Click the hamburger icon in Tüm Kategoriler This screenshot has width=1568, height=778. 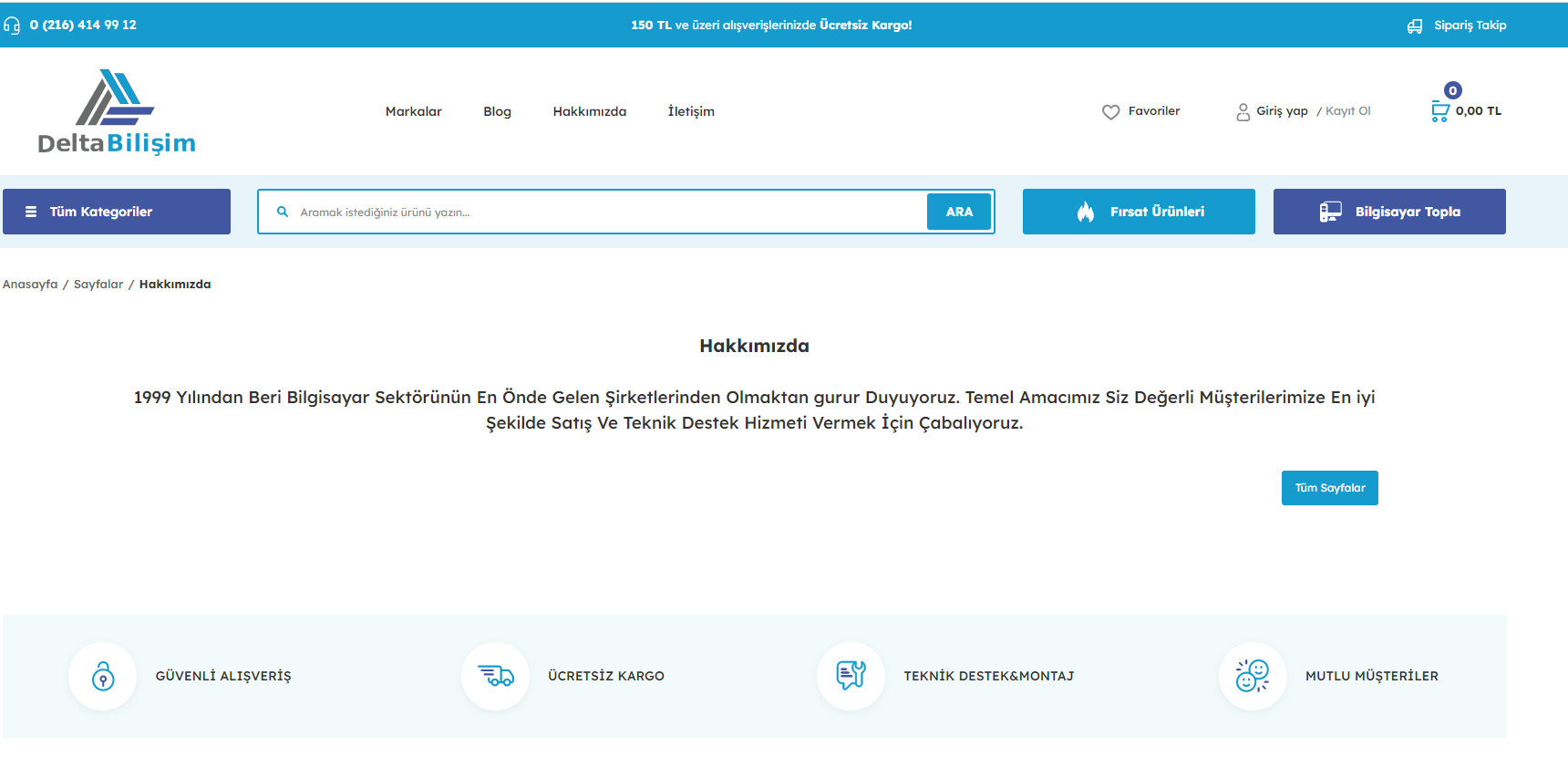pyautogui.click(x=31, y=212)
